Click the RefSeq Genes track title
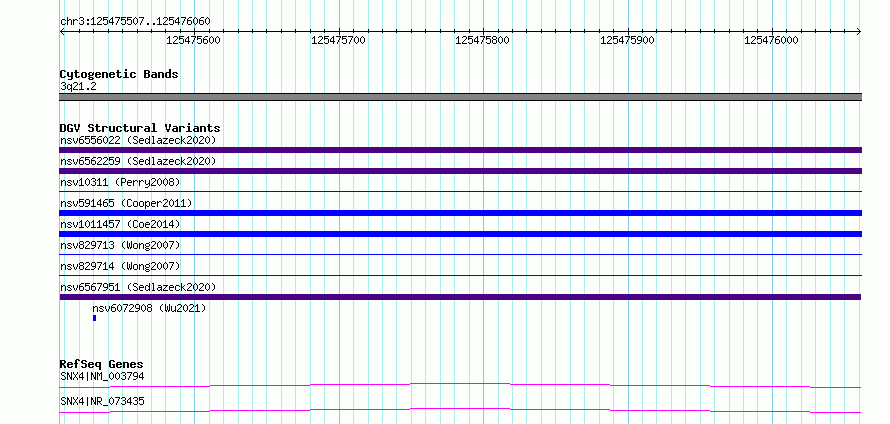 (102, 364)
